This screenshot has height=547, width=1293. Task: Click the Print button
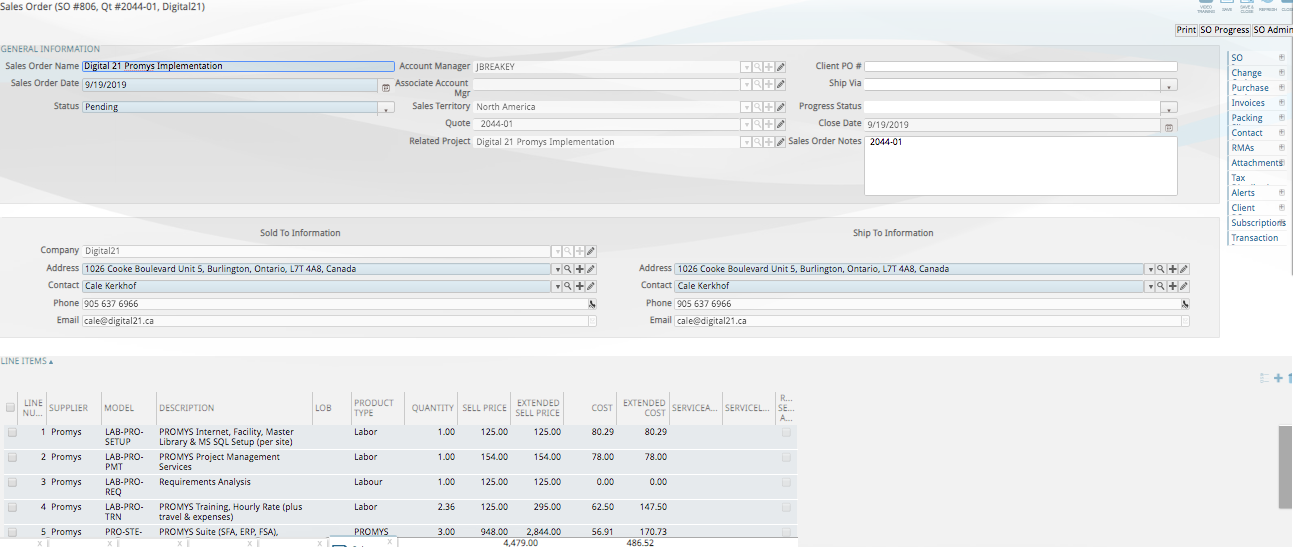pos(1186,30)
